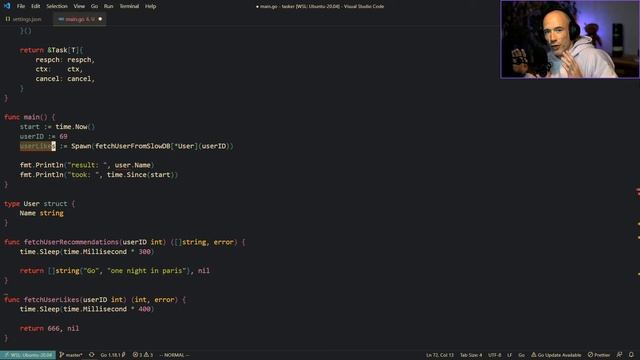Screen dimensions: 640x360
Task: Open the Run menu
Action: pos(109,6)
